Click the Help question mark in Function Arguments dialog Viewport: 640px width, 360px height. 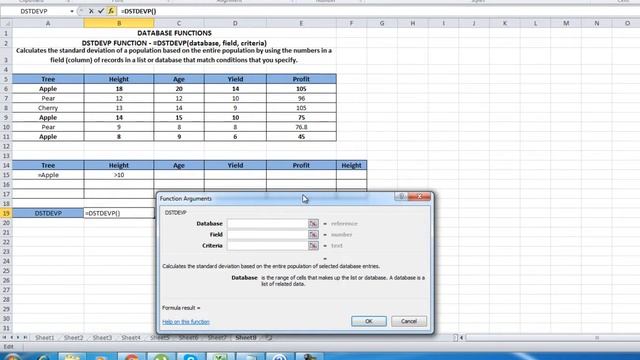coord(401,197)
